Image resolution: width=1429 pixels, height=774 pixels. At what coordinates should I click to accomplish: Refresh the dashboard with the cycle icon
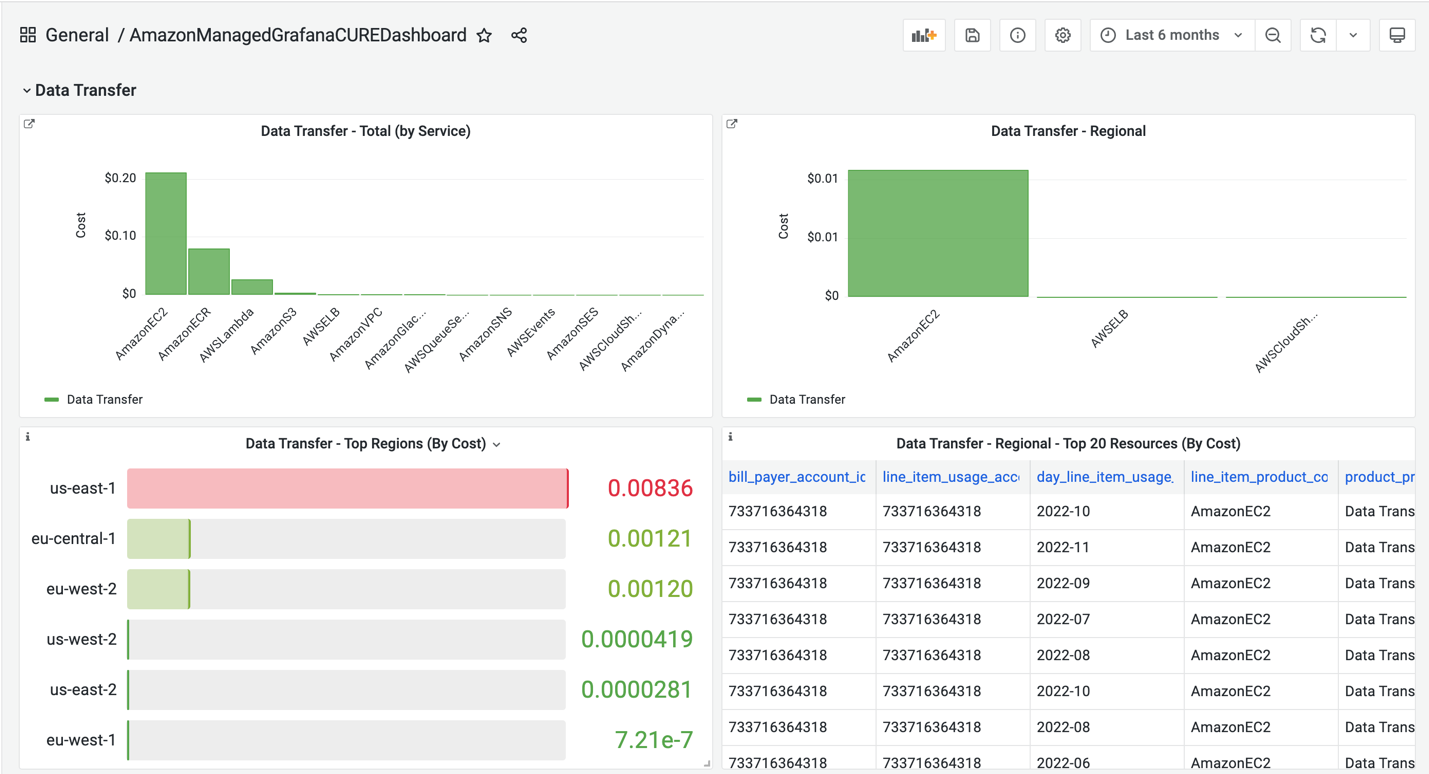tap(1317, 34)
